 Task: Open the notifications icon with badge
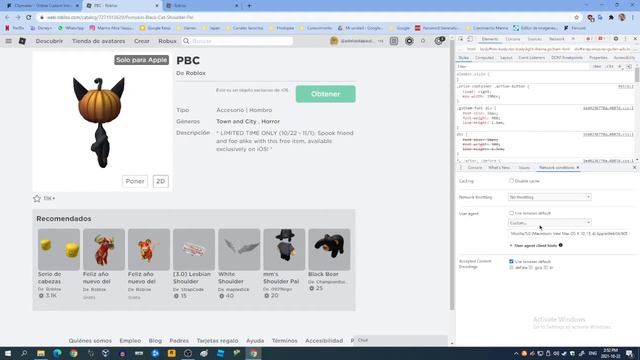click(x=439, y=41)
